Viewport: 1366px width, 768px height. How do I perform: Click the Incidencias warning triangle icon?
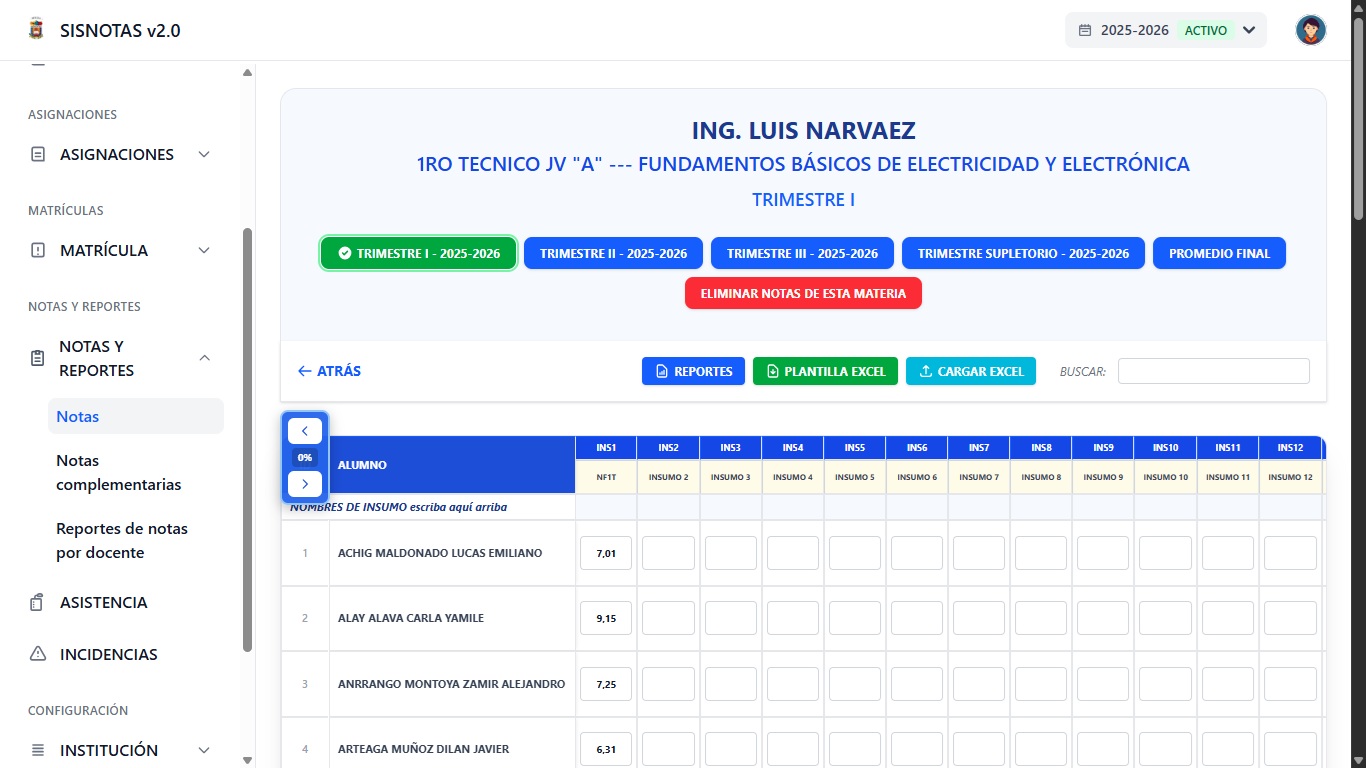tap(38, 654)
